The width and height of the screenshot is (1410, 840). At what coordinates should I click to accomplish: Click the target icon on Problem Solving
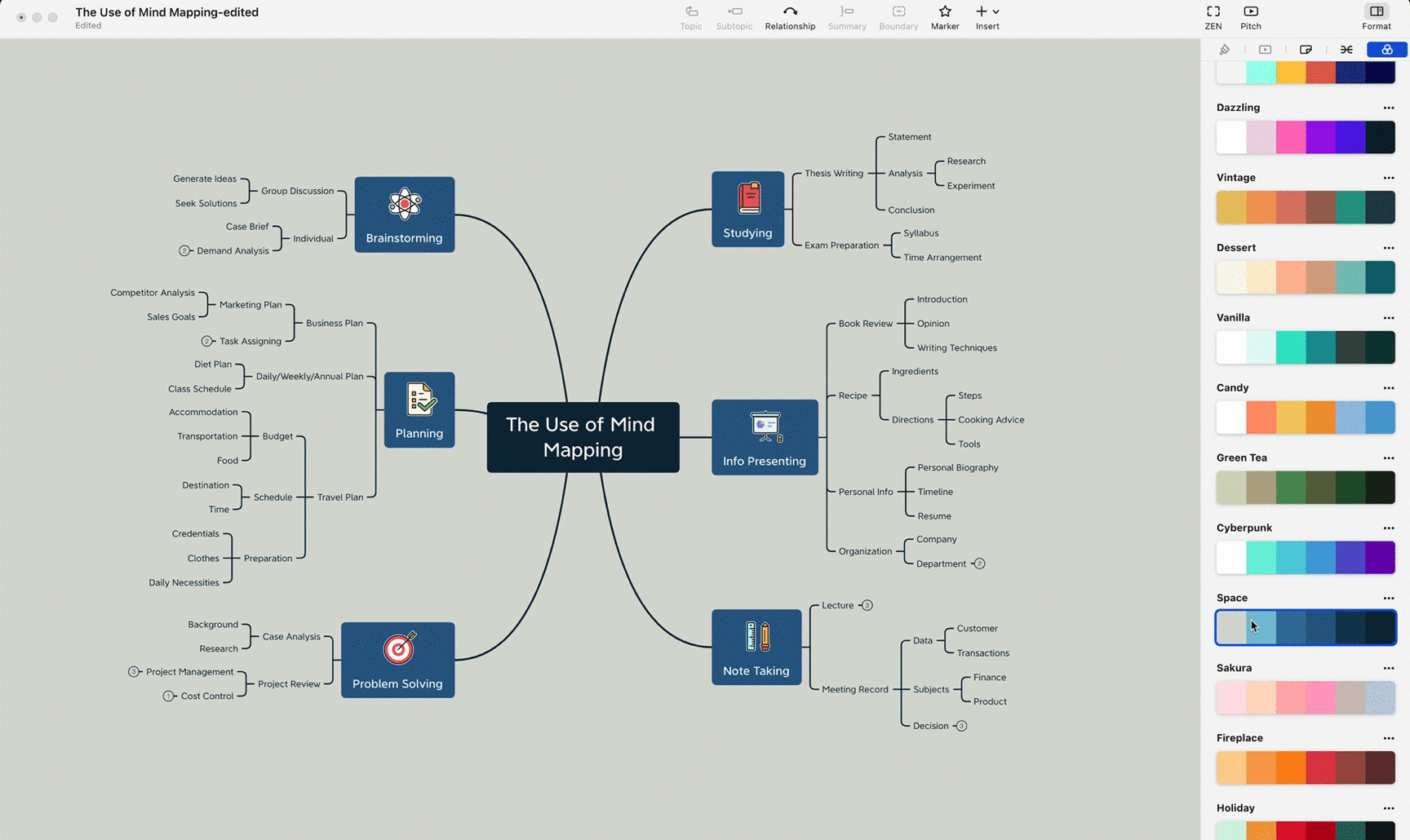(x=398, y=648)
